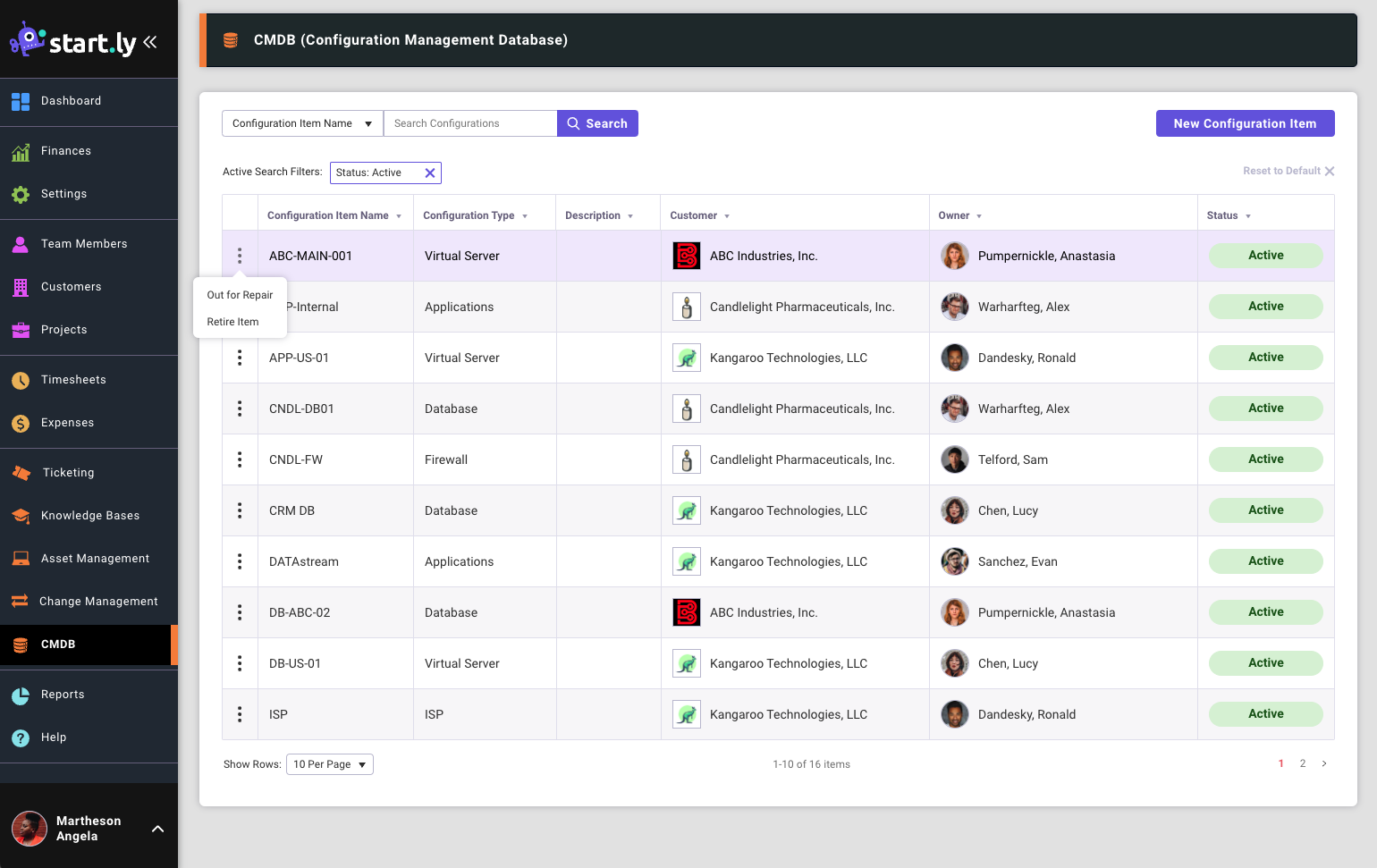Click the Search Configurations input field

click(469, 124)
